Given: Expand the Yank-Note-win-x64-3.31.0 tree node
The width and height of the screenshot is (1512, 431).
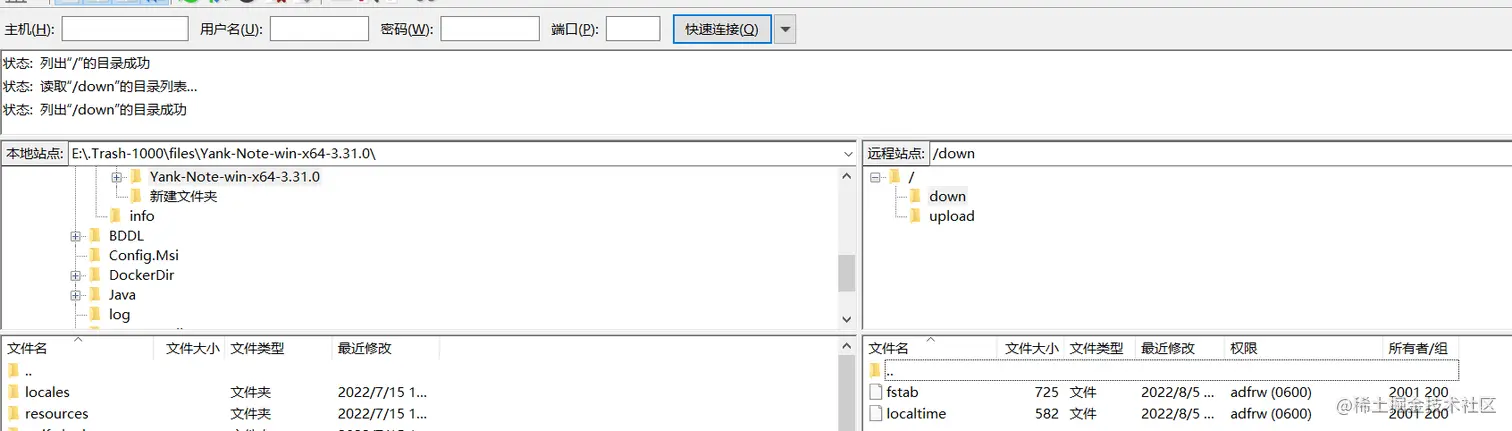Looking at the screenshot, I should [x=116, y=177].
